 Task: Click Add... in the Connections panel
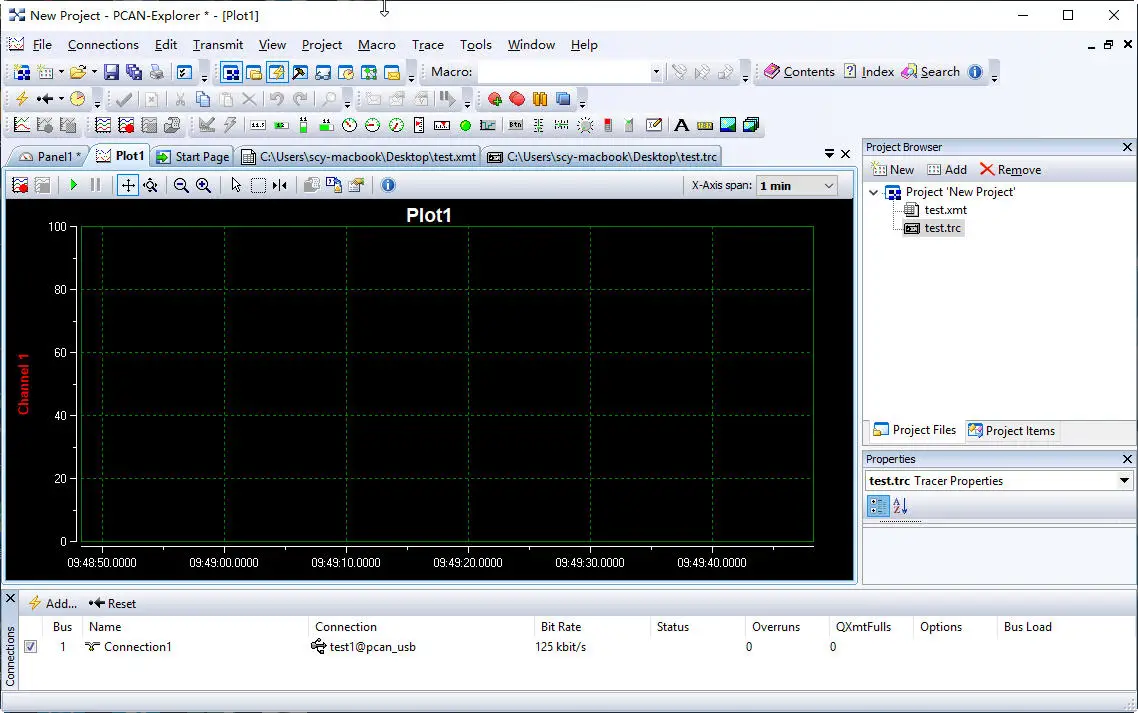click(52, 603)
